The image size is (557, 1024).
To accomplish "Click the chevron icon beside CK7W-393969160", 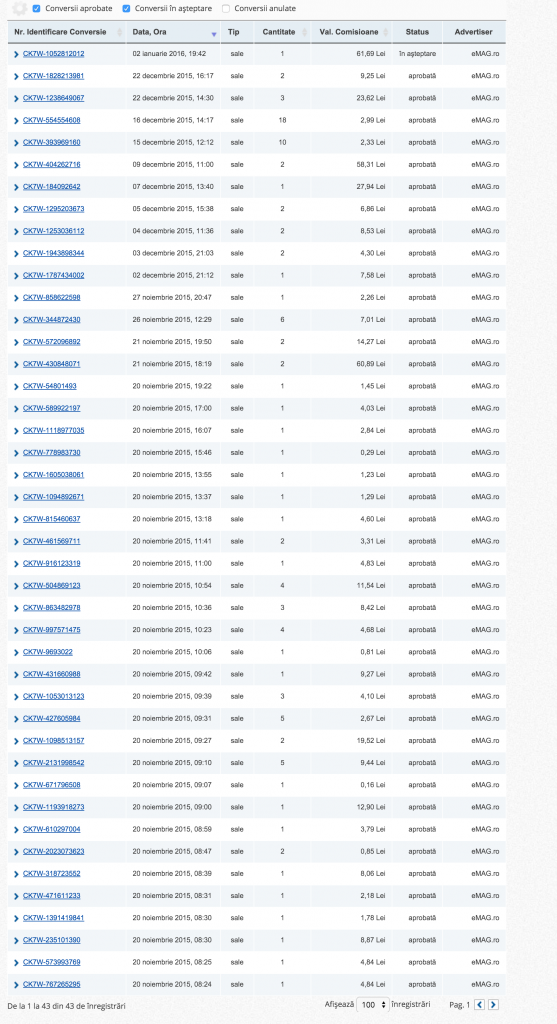I will tap(16, 142).
